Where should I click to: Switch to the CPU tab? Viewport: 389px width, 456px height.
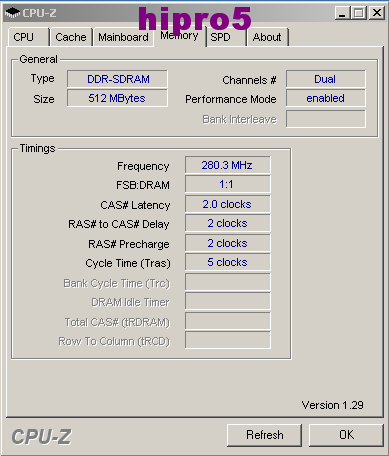point(29,37)
